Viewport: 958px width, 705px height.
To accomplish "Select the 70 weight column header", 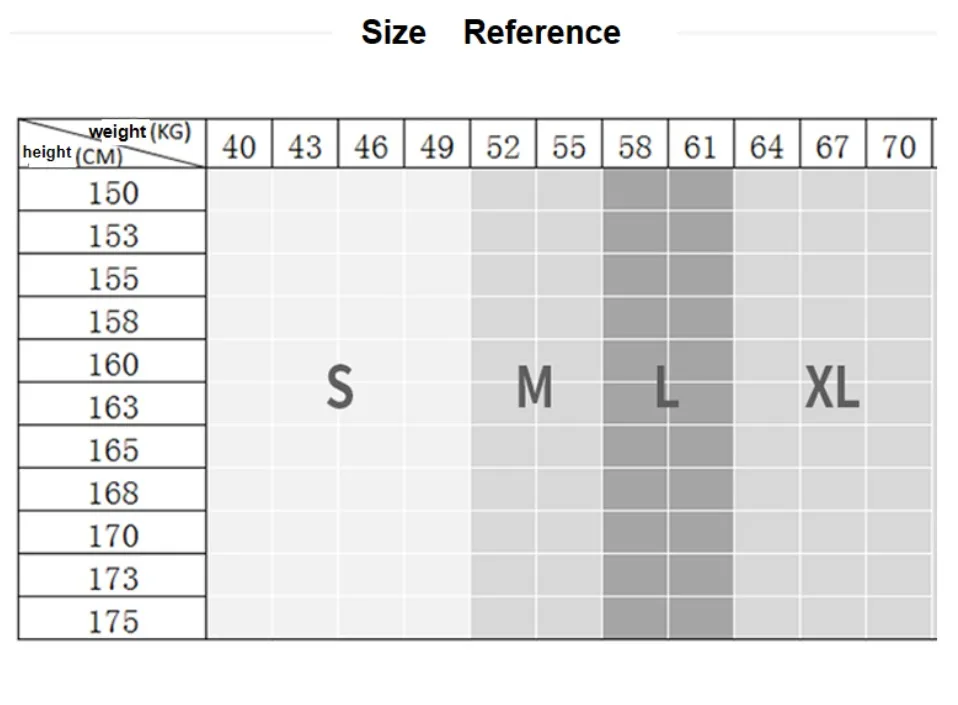I will [898, 147].
